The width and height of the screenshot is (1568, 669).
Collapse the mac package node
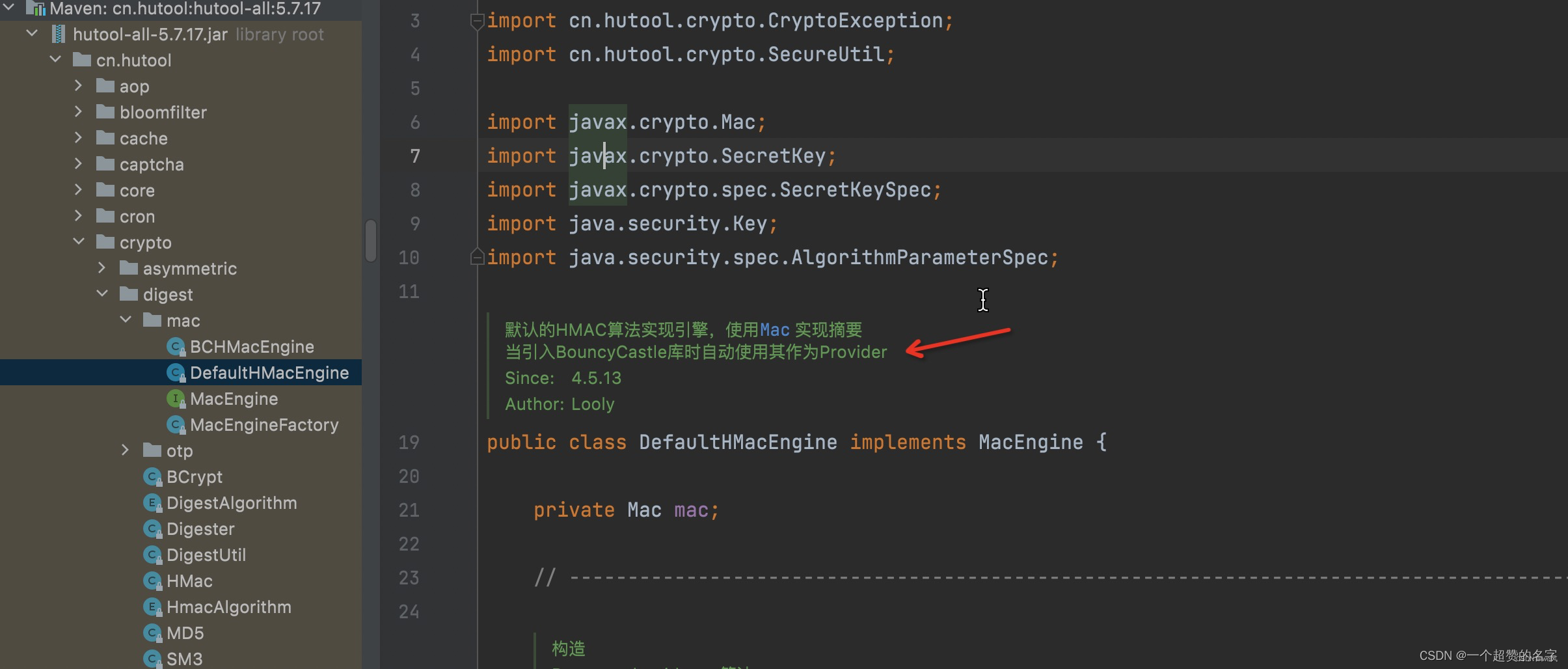pyautogui.click(x=124, y=320)
